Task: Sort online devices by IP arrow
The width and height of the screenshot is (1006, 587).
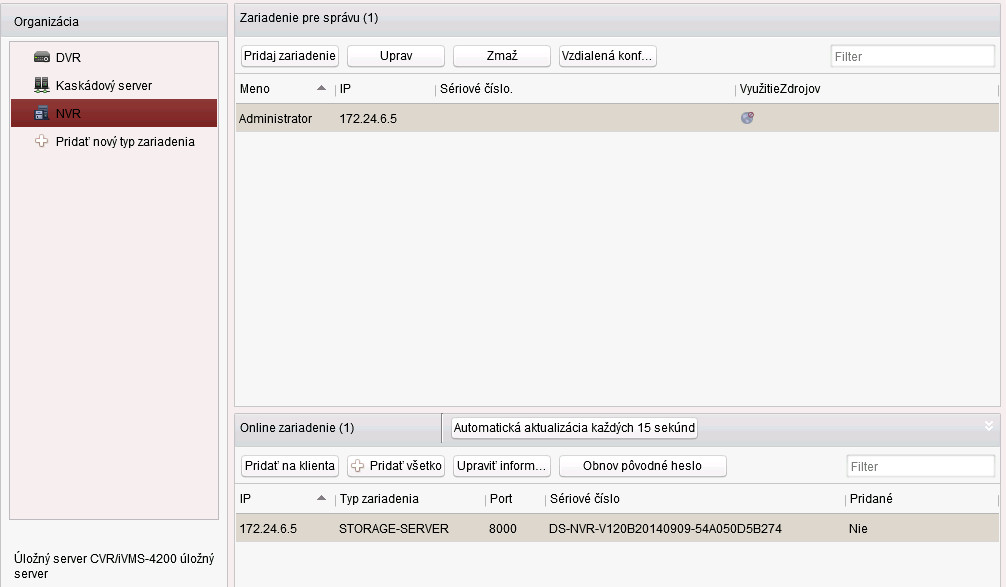Action: [321, 498]
